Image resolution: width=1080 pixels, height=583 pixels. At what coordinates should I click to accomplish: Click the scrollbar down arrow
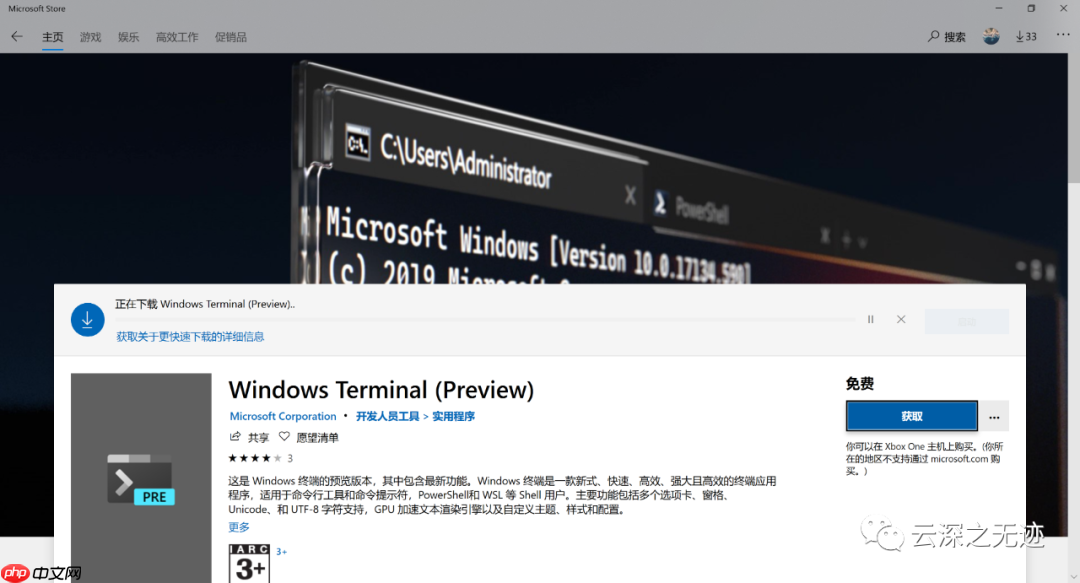tap(1074, 575)
